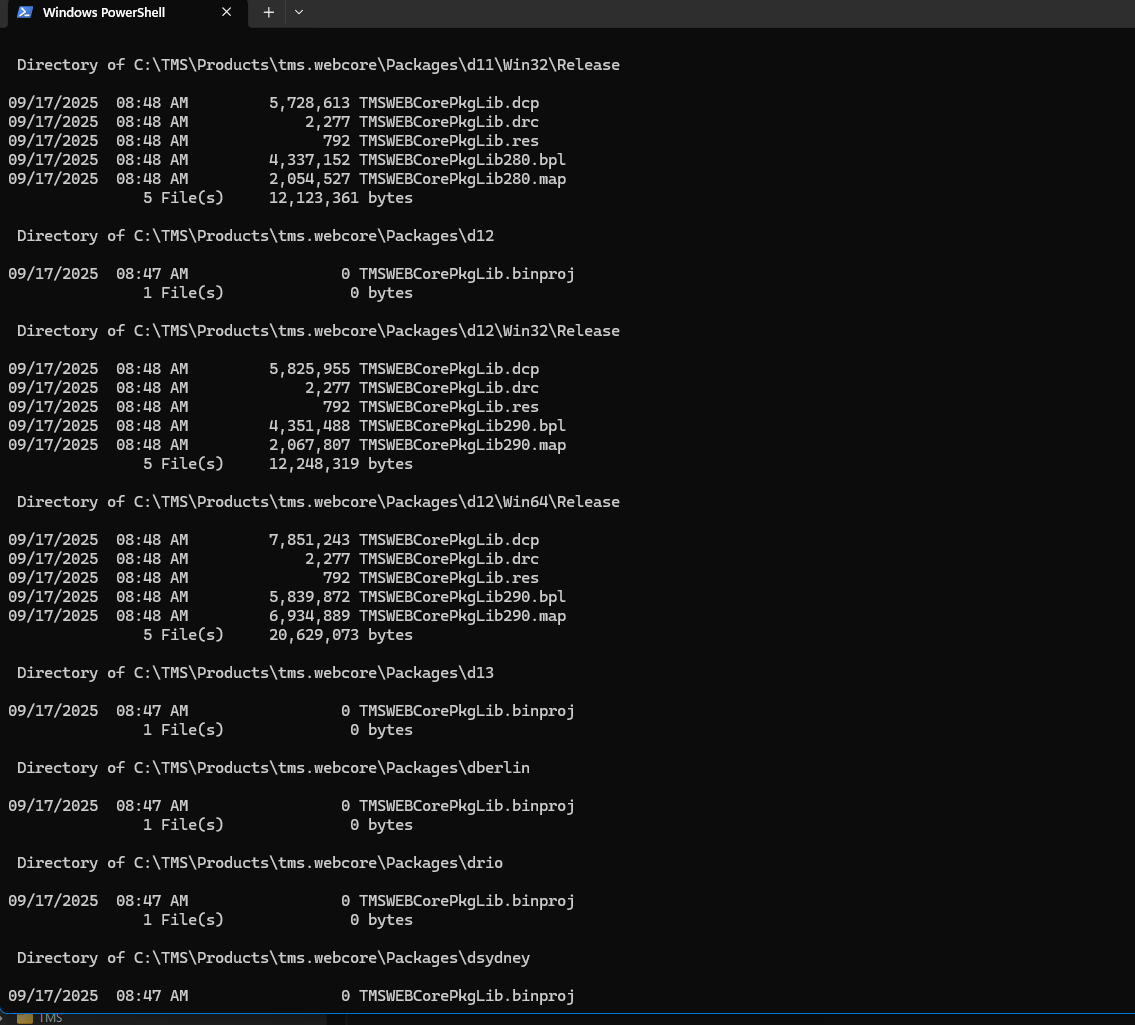Screen dimensions: 1135x1025
Task: Click the 20,629,073 bytes total line
Action: click(x=340, y=635)
